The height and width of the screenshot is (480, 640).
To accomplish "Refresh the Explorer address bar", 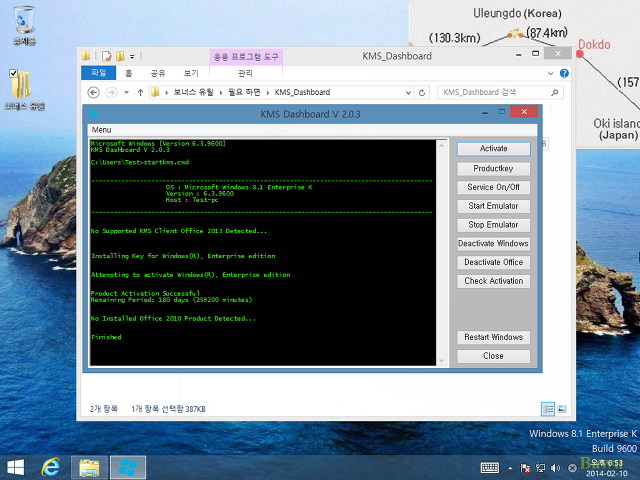I will coord(422,93).
